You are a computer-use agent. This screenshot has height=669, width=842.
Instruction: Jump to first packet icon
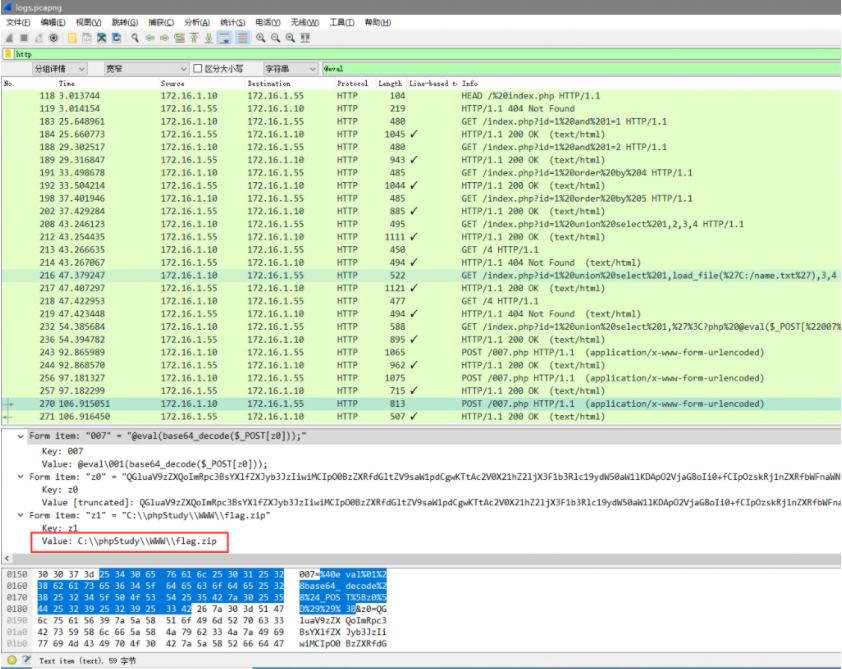point(194,38)
